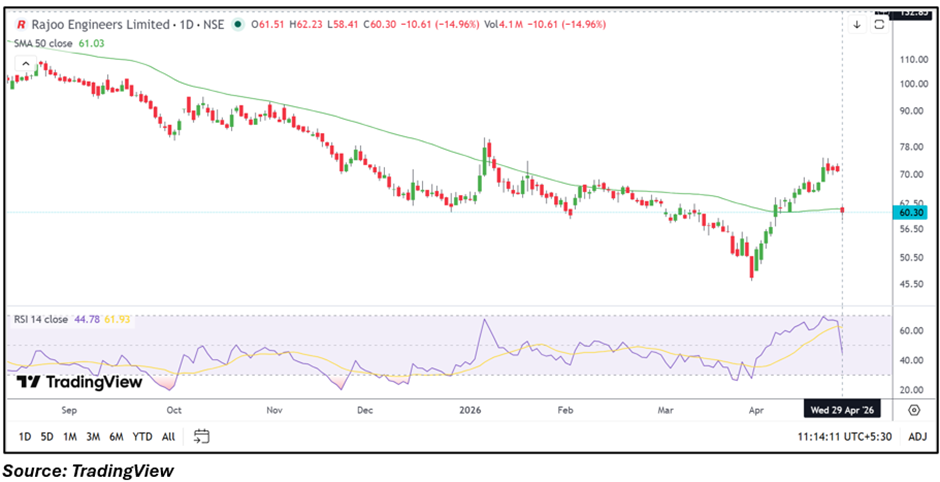Click the snapshot bracket icon at top right
The height and width of the screenshot is (482, 940).
tap(880, 25)
